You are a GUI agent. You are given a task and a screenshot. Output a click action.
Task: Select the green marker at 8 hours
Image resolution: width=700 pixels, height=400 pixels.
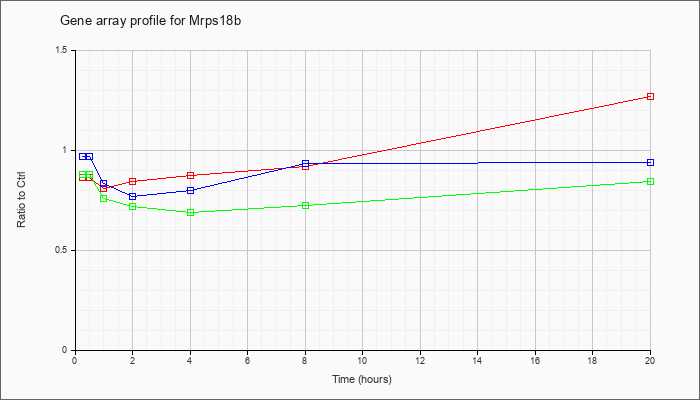(x=305, y=205)
